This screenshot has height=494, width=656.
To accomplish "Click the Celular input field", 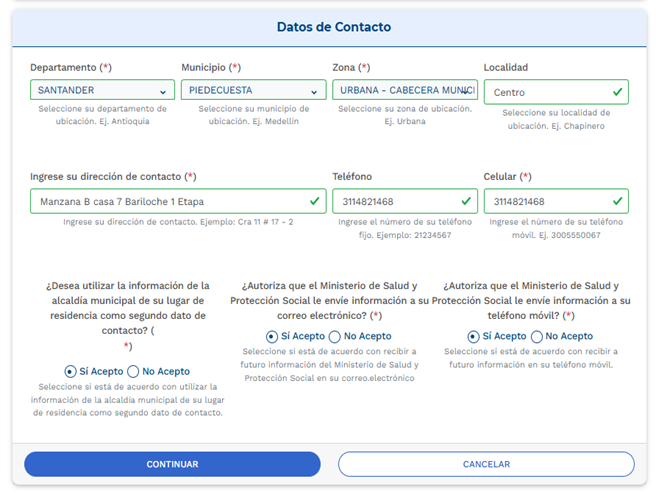I will click(556, 201).
